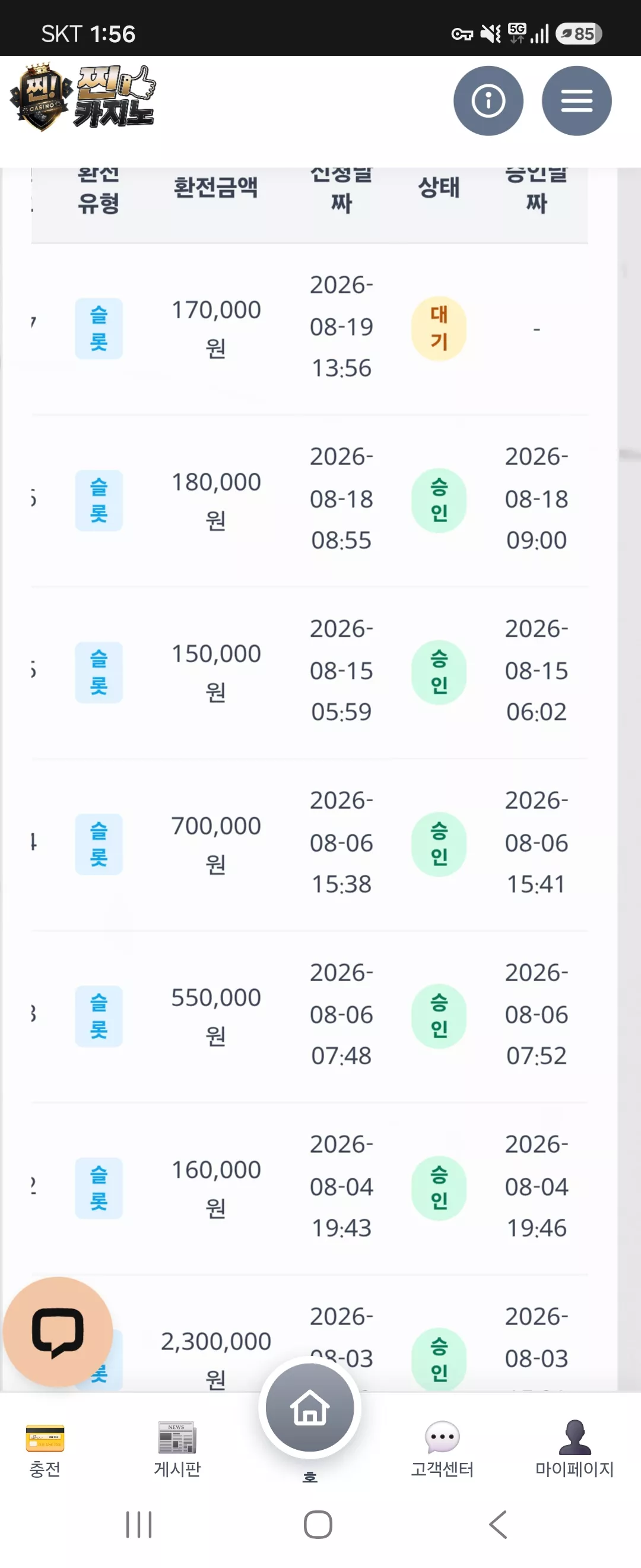Image resolution: width=641 pixels, height=1568 pixels.
Task: Tap Android recent apps button
Action: pos(139,1524)
